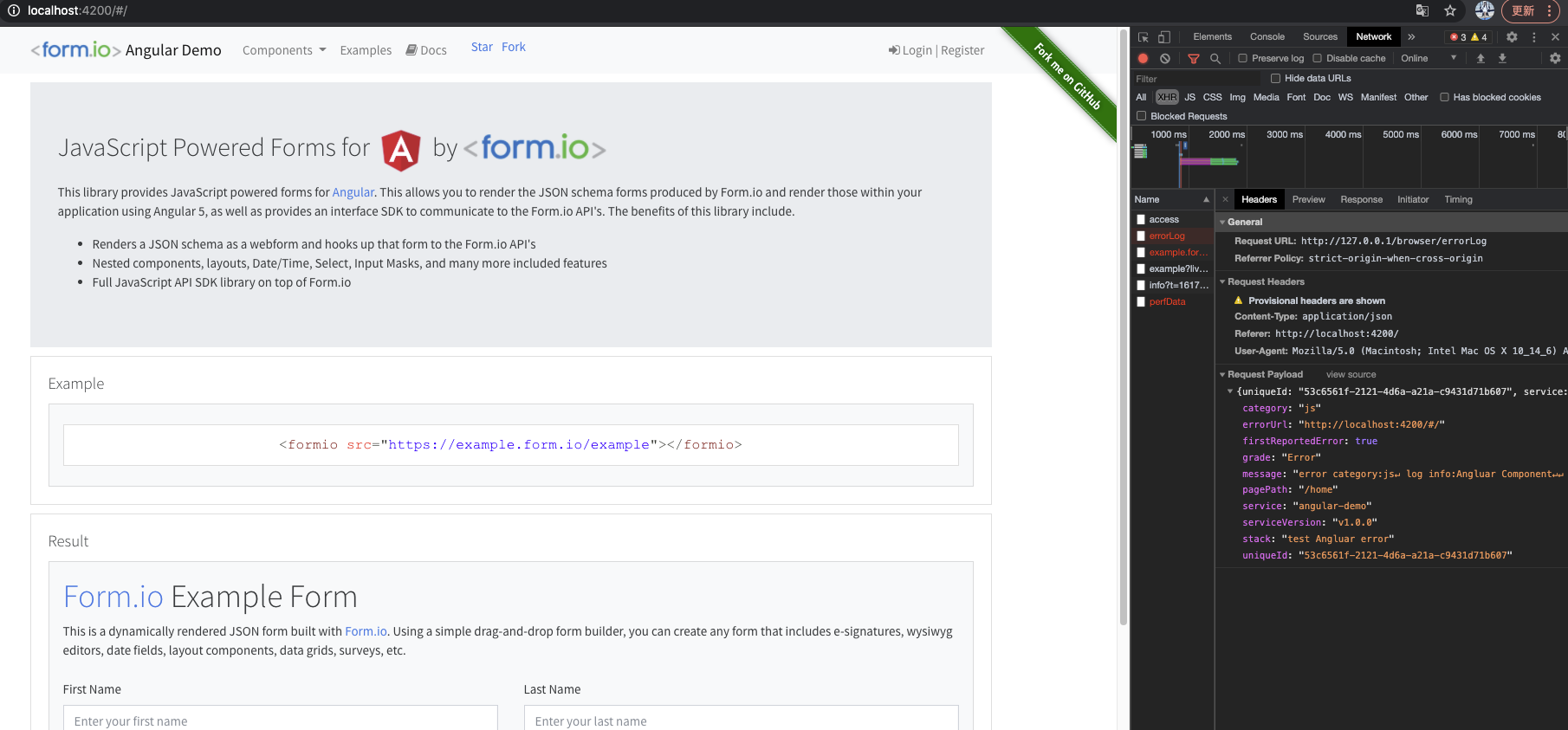
Task: Open the DevTools three-dot menu
Action: tap(1534, 37)
